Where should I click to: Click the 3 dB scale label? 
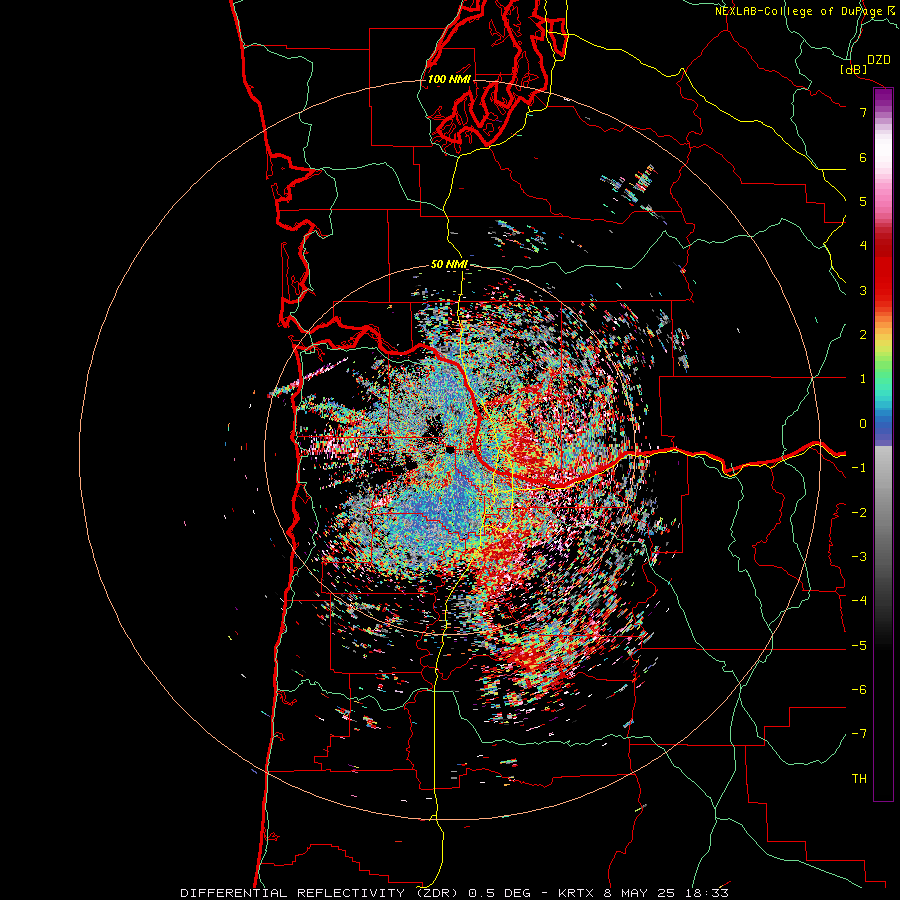[863, 290]
